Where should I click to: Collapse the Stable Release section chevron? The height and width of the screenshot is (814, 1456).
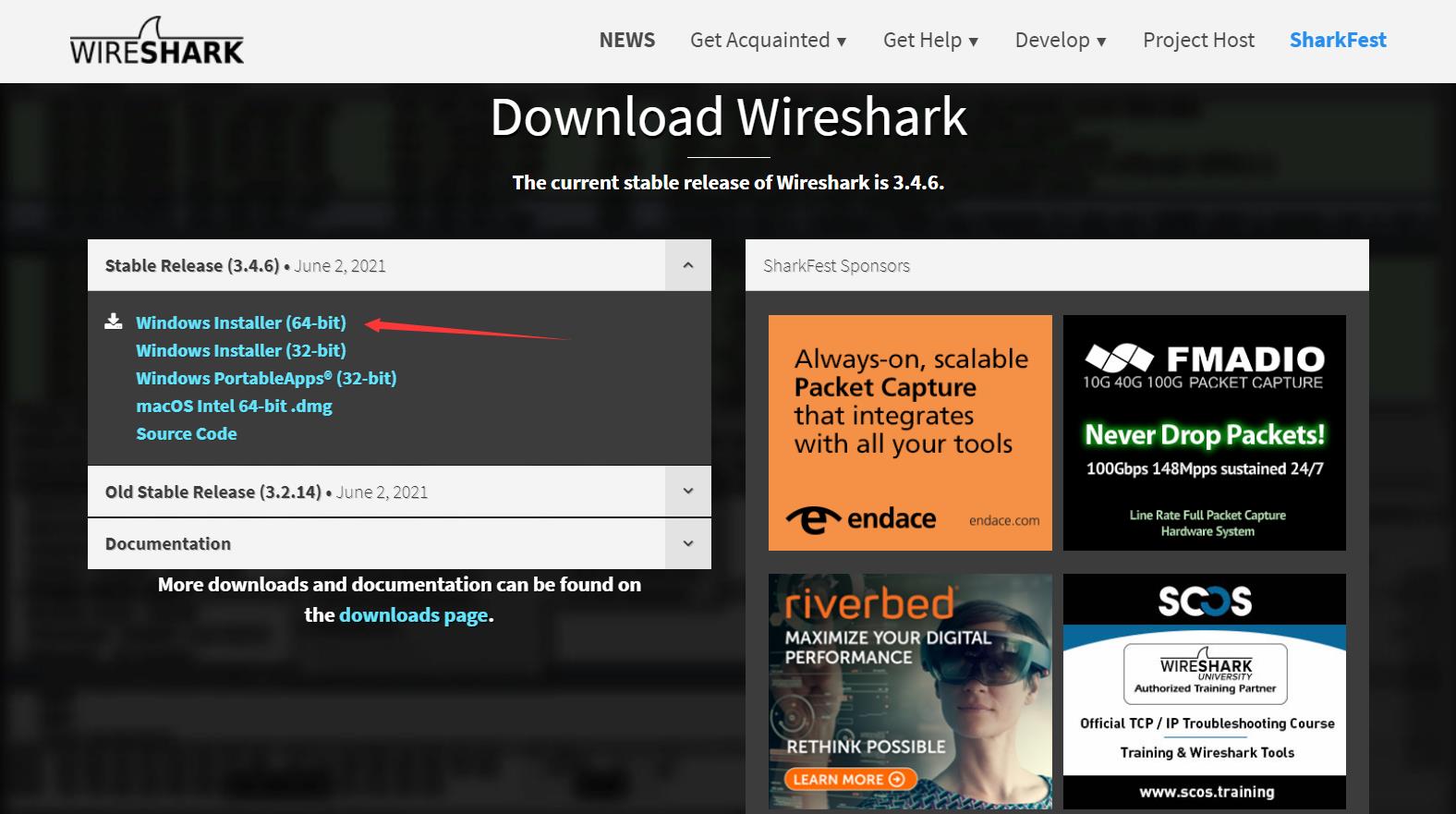point(688,265)
